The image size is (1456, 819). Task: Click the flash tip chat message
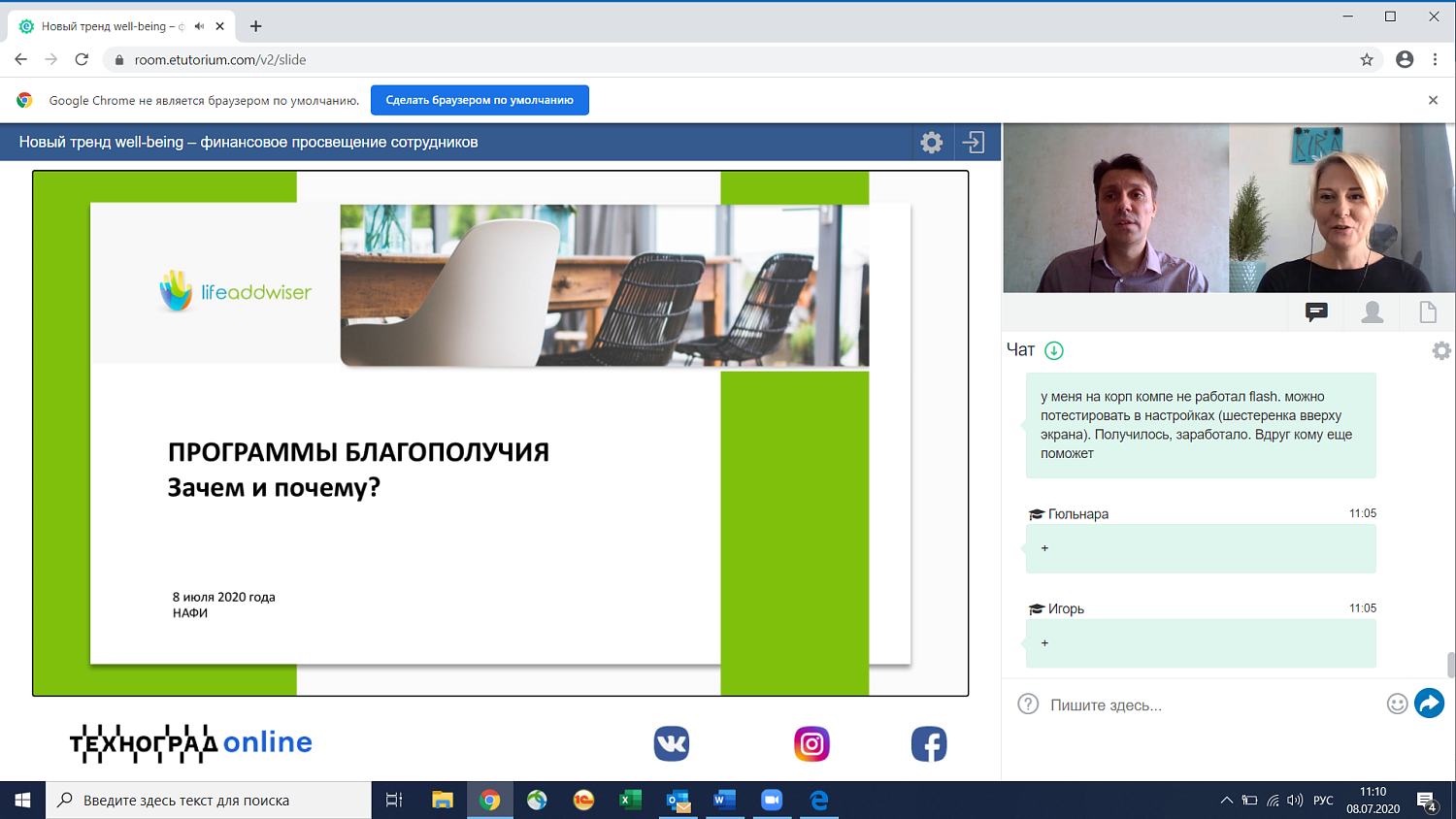click(x=1201, y=425)
